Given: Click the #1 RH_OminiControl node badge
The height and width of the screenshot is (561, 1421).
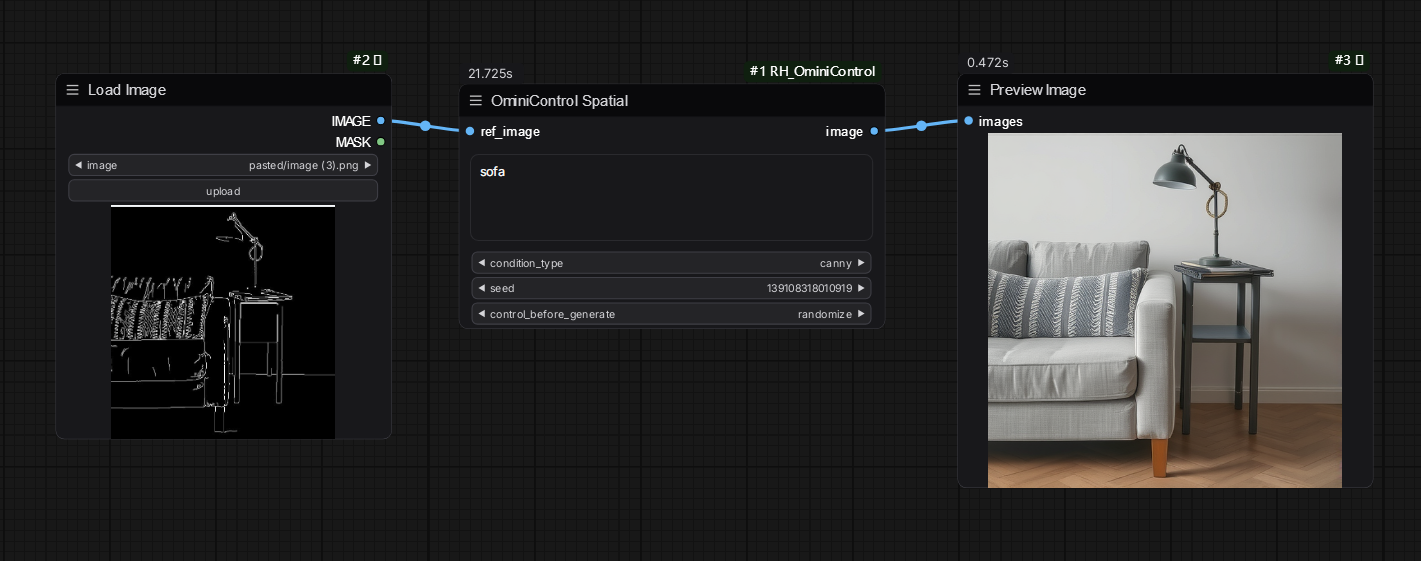Looking at the screenshot, I should [812, 71].
